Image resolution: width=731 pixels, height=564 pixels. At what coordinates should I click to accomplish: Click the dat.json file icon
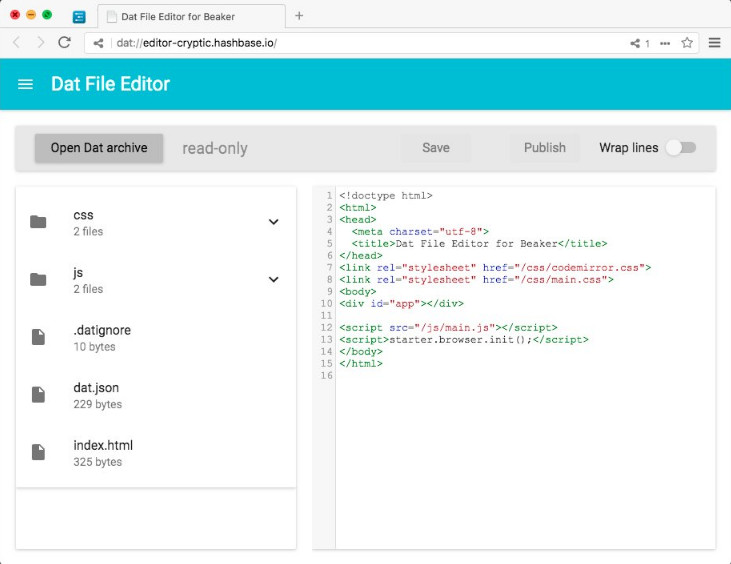click(38, 394)
